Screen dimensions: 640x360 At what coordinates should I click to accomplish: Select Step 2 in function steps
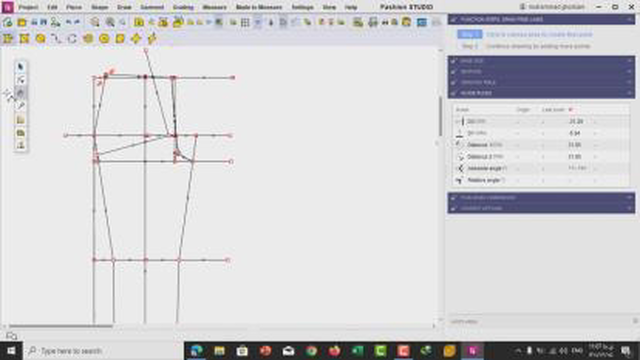pos(469,46)
